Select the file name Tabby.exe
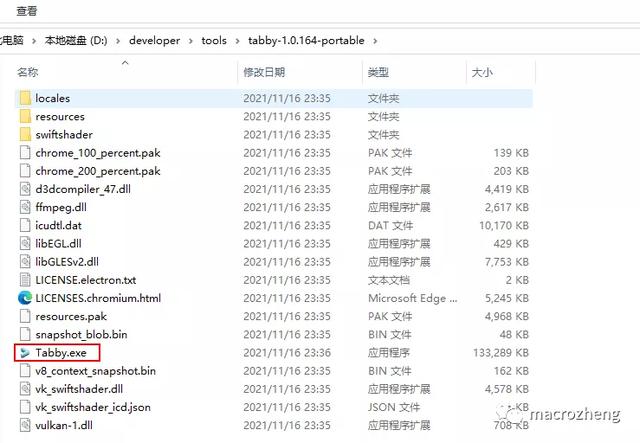The image size is (640, 443). pos(61,352)
